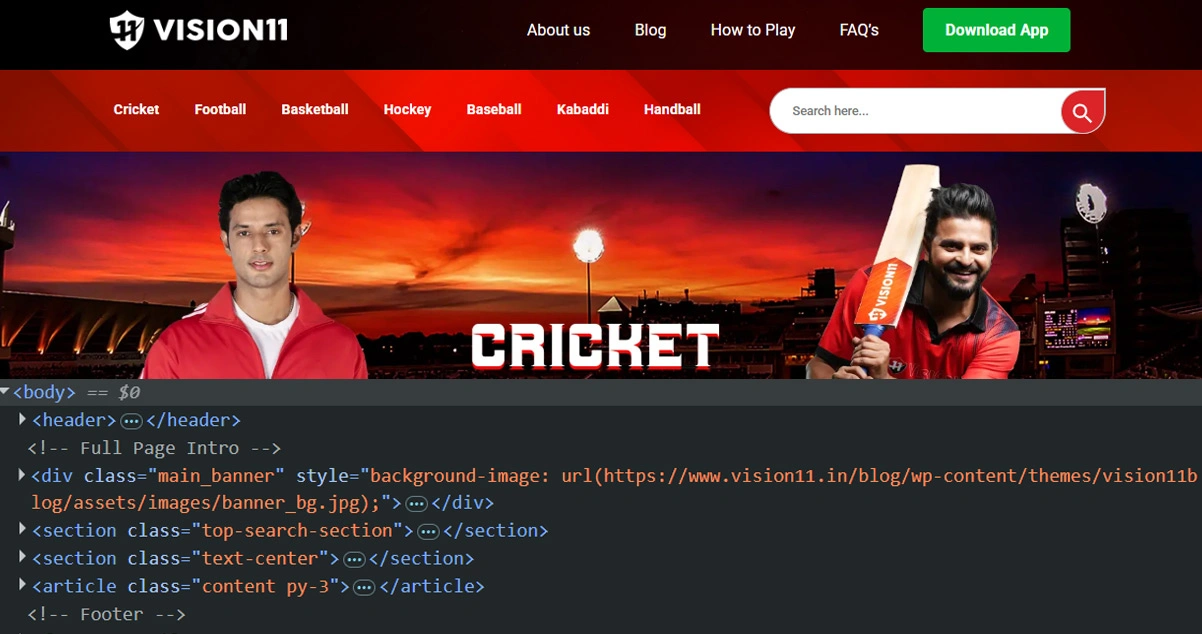
Task: Select the Kabaddi category
Action: click(582, 109)
